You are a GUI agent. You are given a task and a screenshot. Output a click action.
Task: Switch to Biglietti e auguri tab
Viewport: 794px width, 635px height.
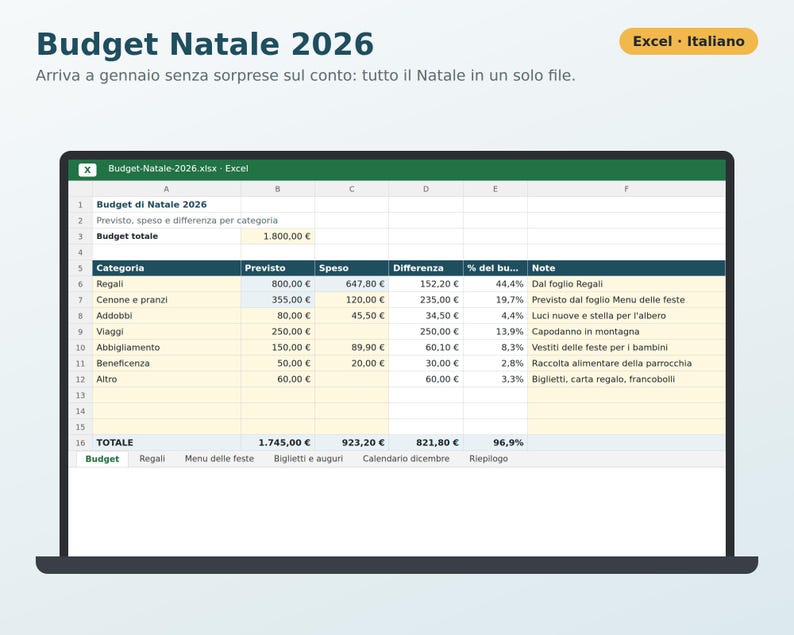(x=308, y=459)
